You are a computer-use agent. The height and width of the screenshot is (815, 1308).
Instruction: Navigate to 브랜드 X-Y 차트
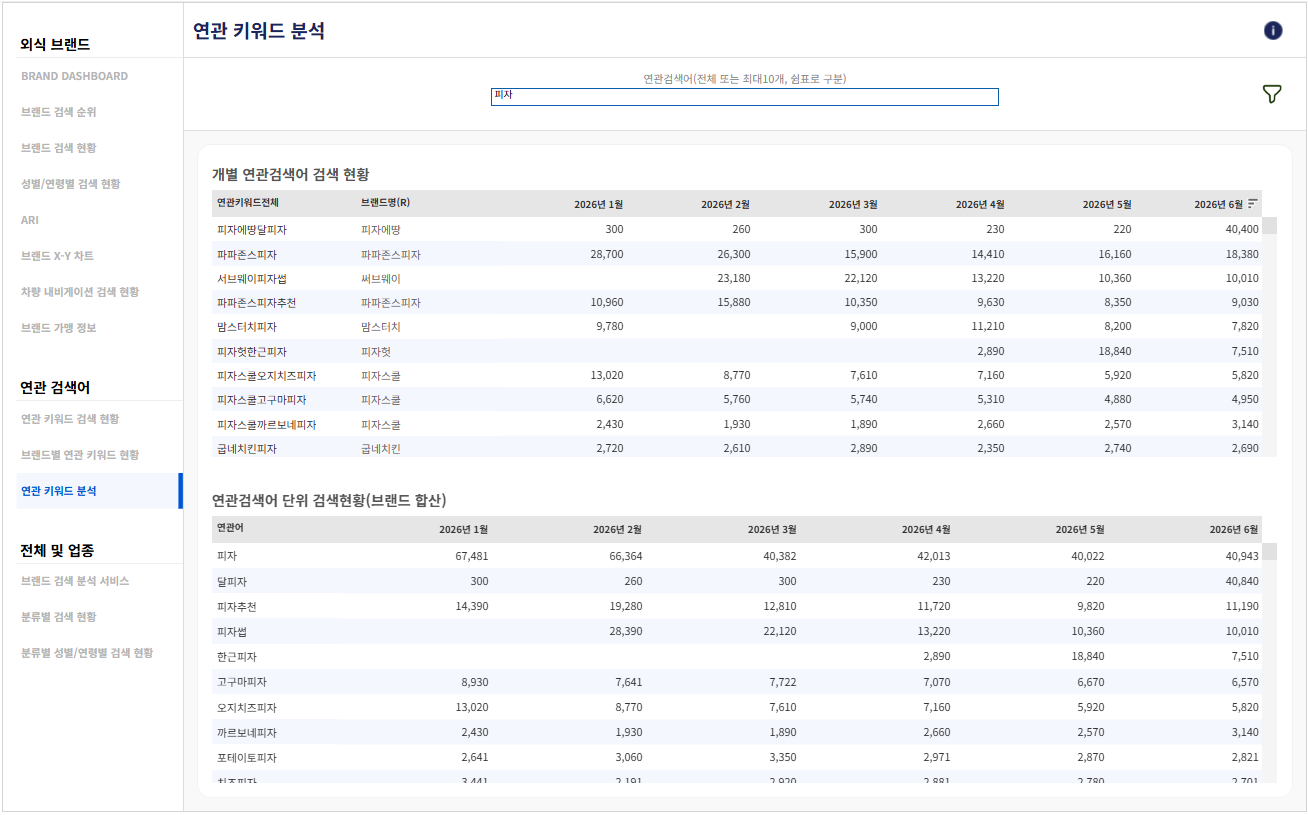(57, 256)
